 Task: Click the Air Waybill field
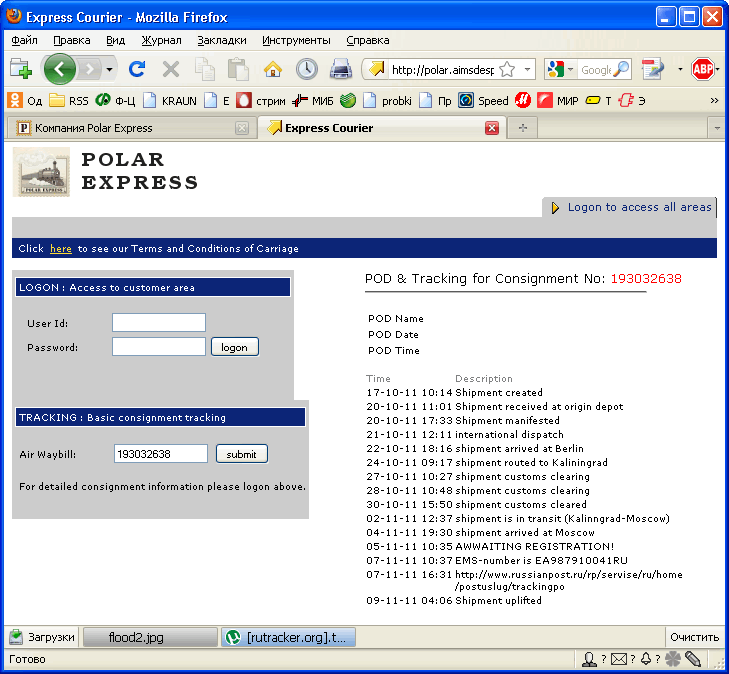(161, 454)
